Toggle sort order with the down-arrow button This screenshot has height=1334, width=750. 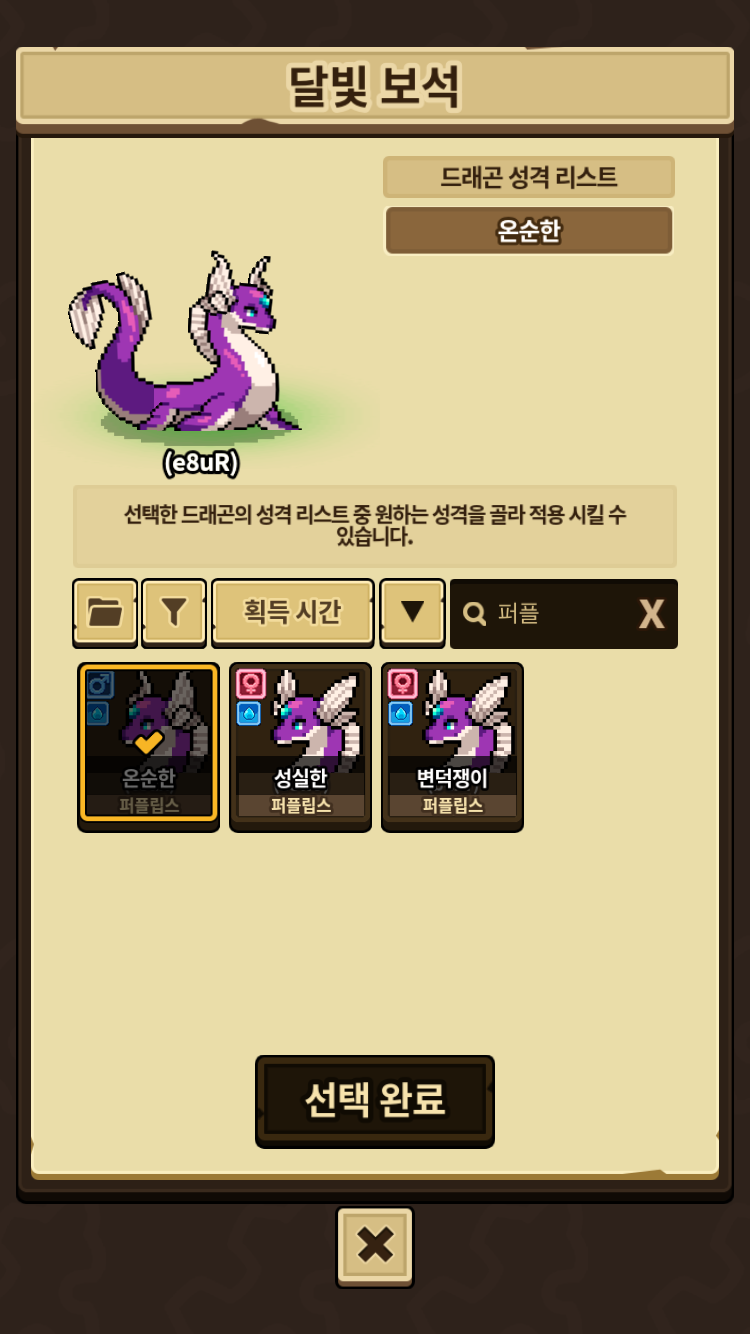coord(413,612)
